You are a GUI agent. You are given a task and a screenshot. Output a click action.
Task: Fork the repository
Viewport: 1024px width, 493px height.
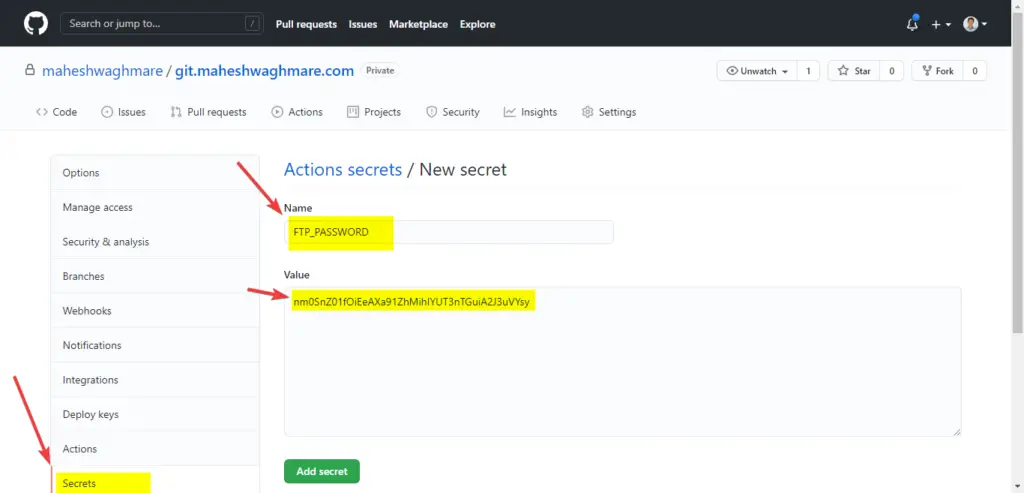tap(937, 71)
